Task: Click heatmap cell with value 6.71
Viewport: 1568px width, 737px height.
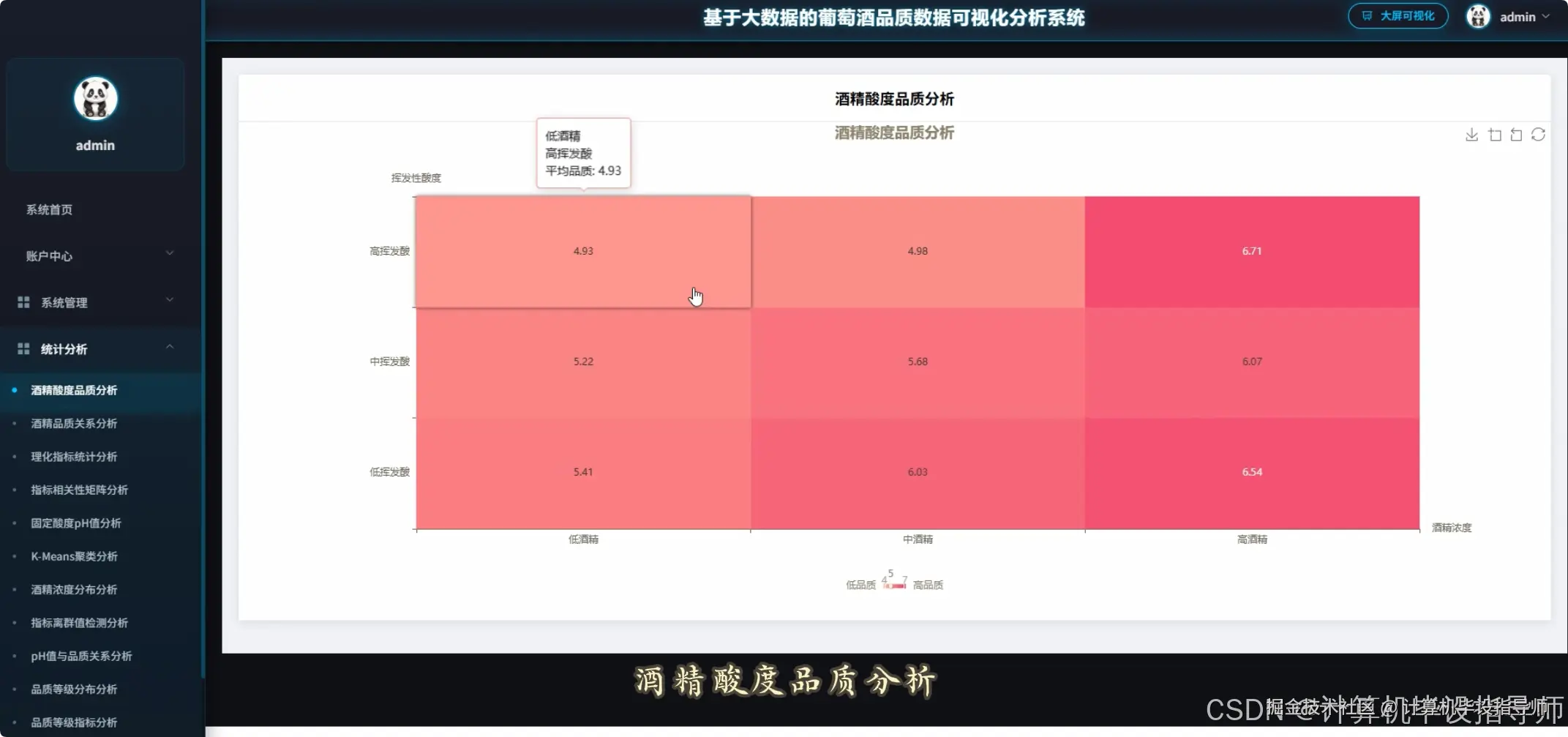Action: coord(1252,251)
